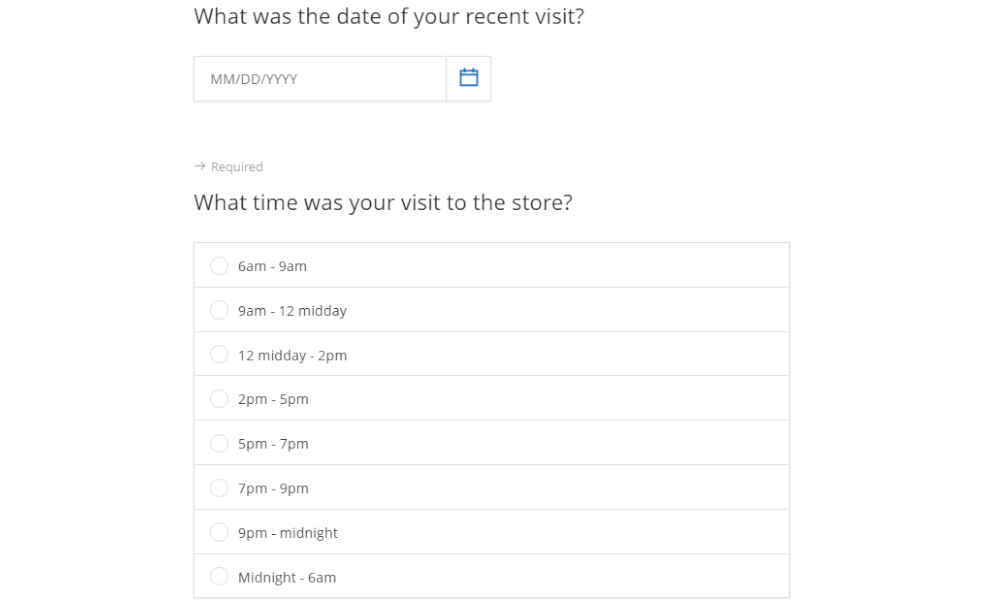
Task: Select the 2pm - 5pm radio circle
Action: [x=219, y=399]
